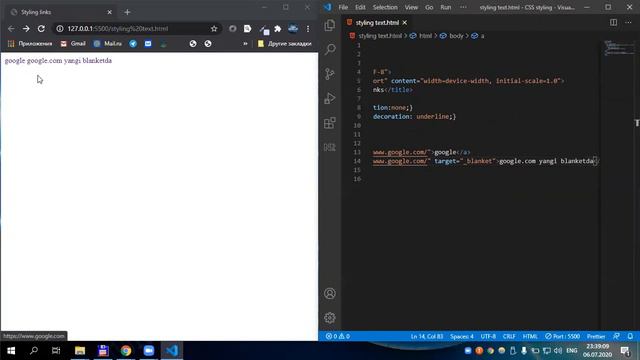
Task: Click html breadcrumb item
Action: (425, 36)
